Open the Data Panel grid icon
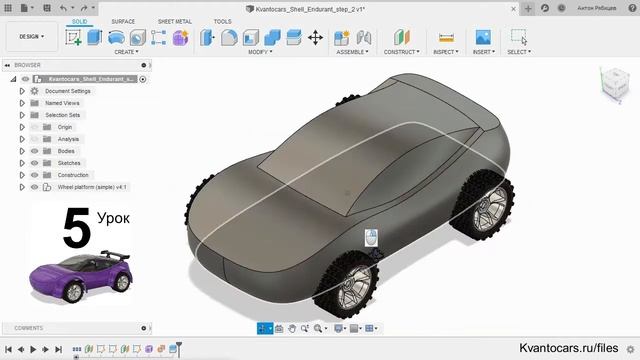This screenshot has height=360, width=640. pyautogui.click(x=8, y=8)
